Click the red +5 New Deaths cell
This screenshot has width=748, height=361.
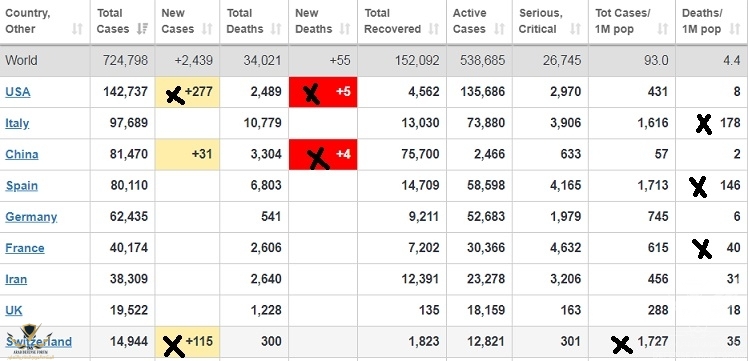[323, 92]
